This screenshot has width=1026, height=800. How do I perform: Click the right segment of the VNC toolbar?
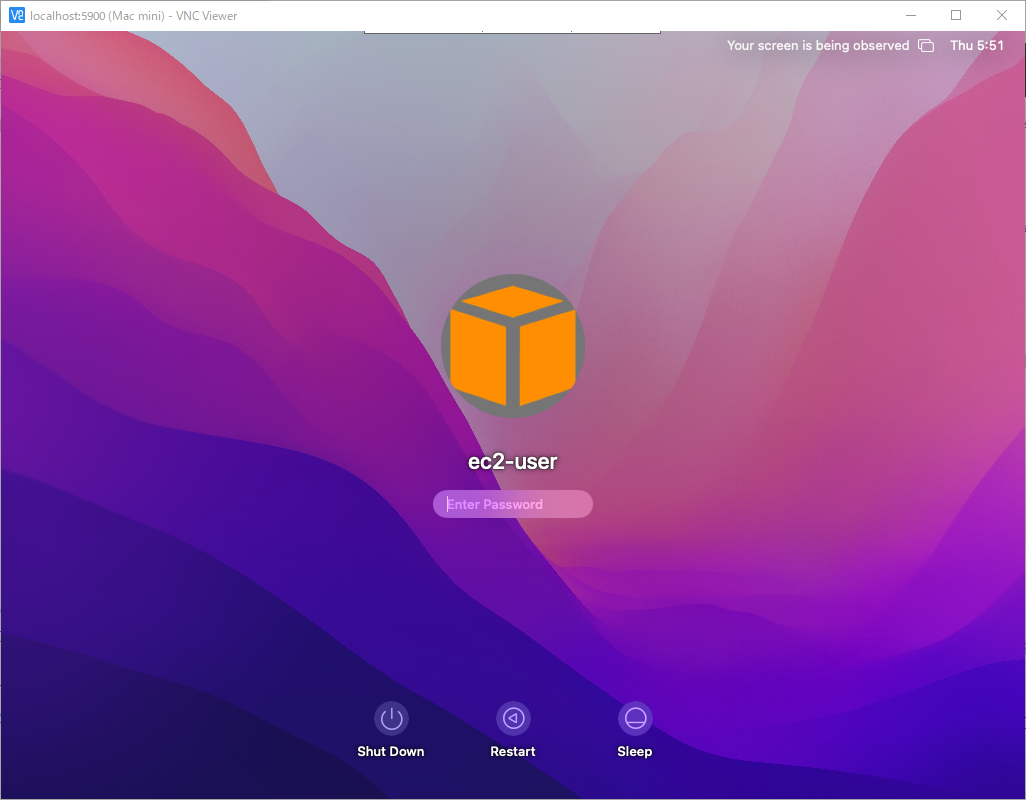click(616, 32)
